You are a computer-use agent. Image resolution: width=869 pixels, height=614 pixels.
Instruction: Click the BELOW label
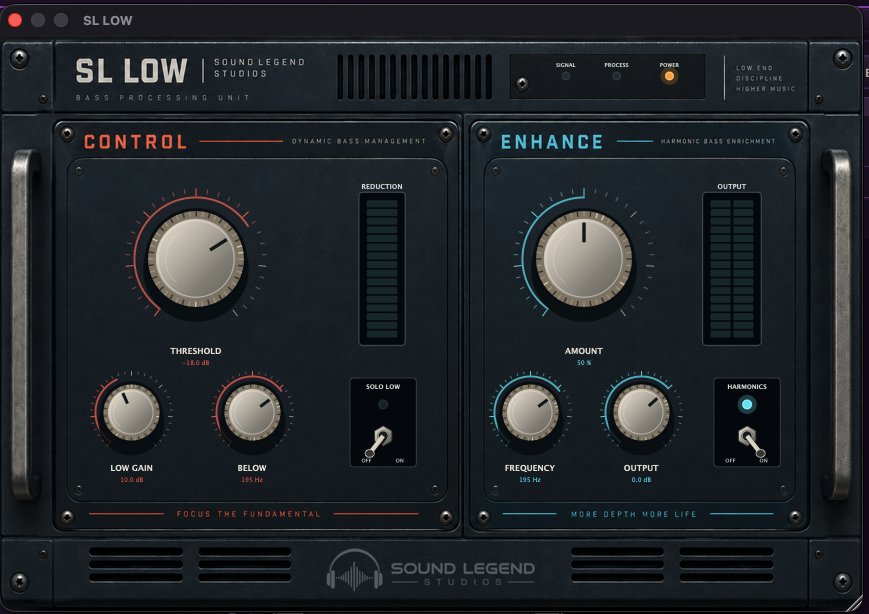pos(252,468)
